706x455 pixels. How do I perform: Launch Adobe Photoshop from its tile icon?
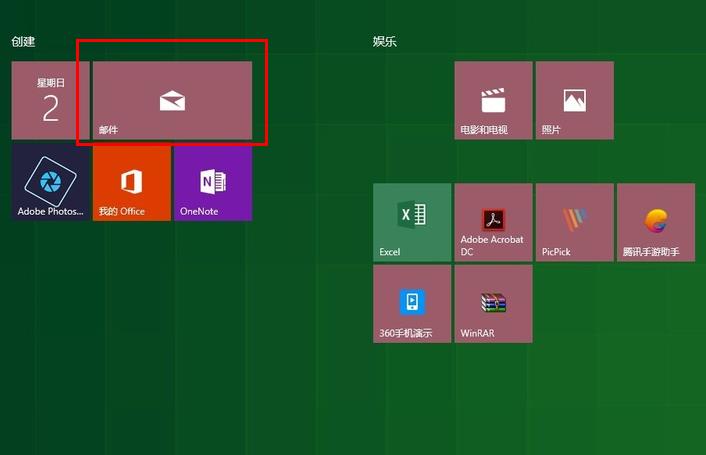[50, 182]
